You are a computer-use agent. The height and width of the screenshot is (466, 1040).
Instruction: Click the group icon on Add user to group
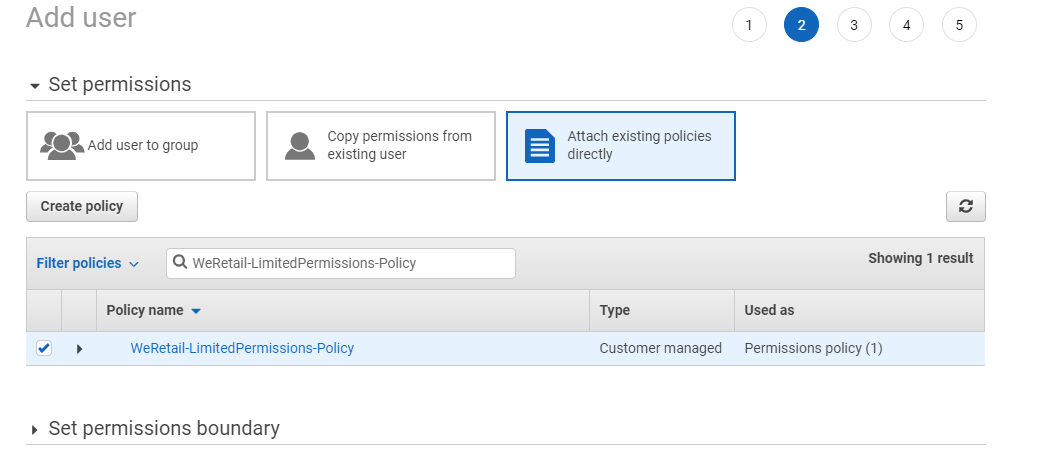point(62,145)
